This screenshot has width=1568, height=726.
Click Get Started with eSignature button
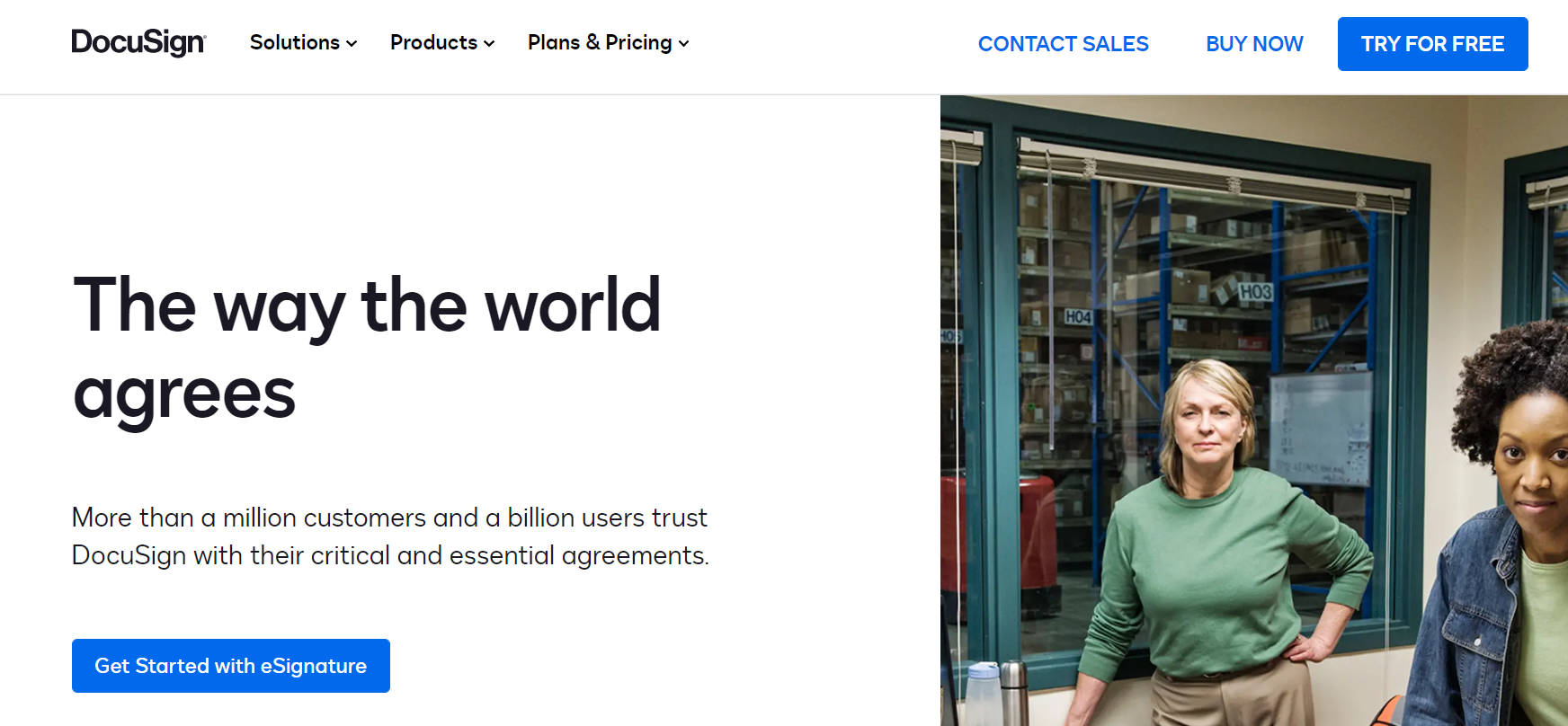click(231, 666)
